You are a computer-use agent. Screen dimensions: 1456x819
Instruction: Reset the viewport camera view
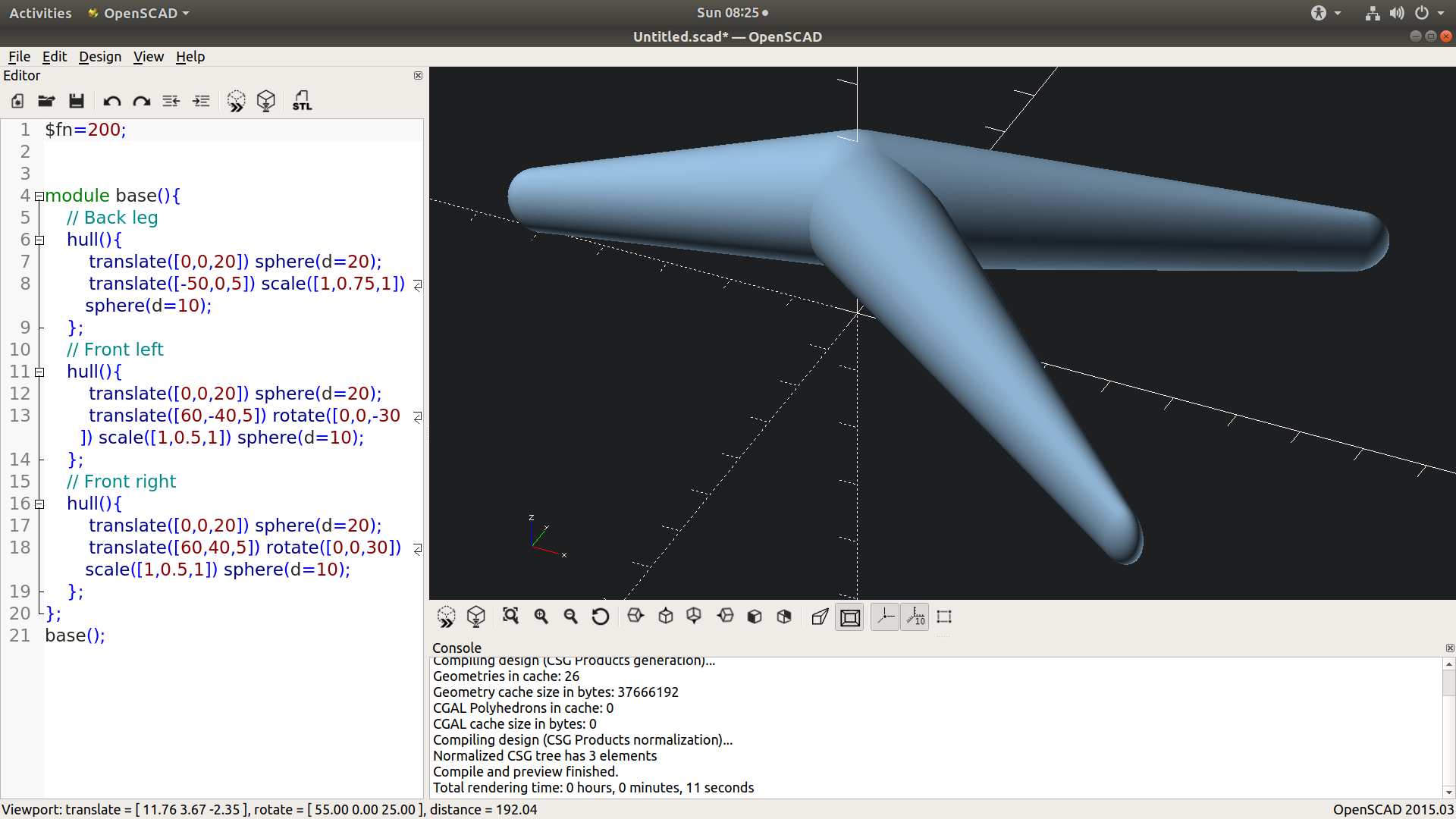click(601, 617)
